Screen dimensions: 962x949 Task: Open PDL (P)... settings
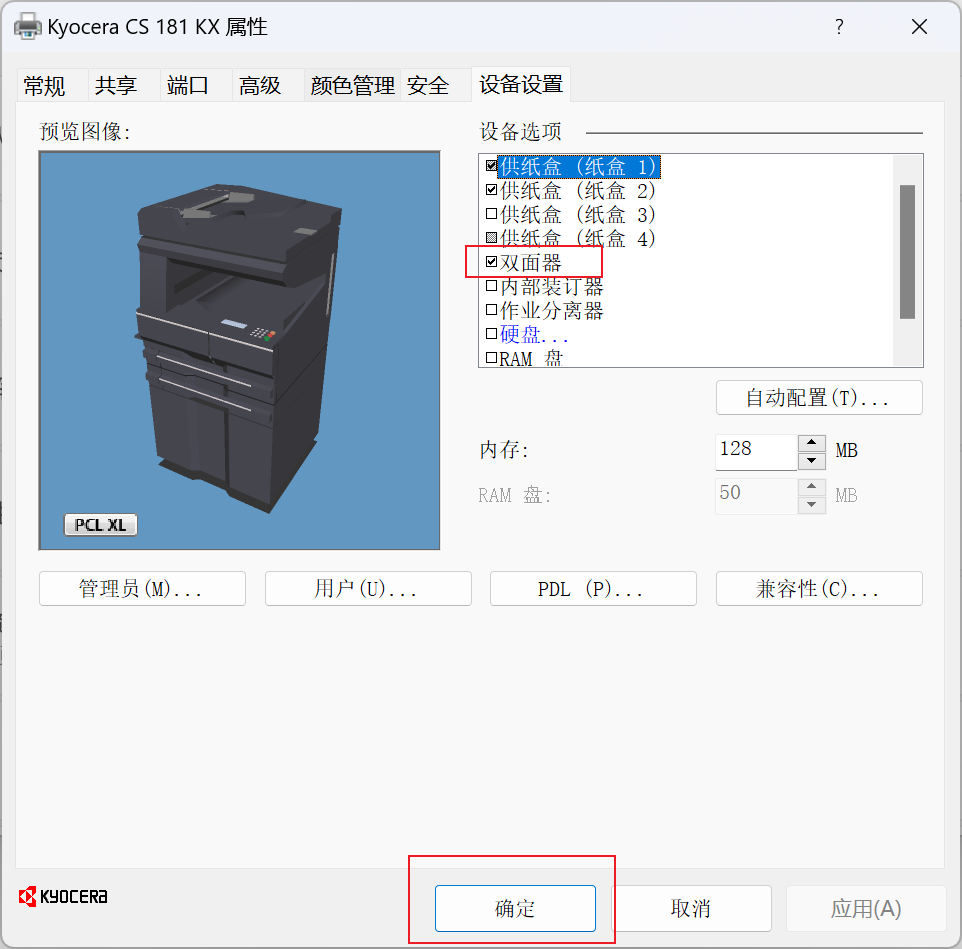tap(593, 589)
